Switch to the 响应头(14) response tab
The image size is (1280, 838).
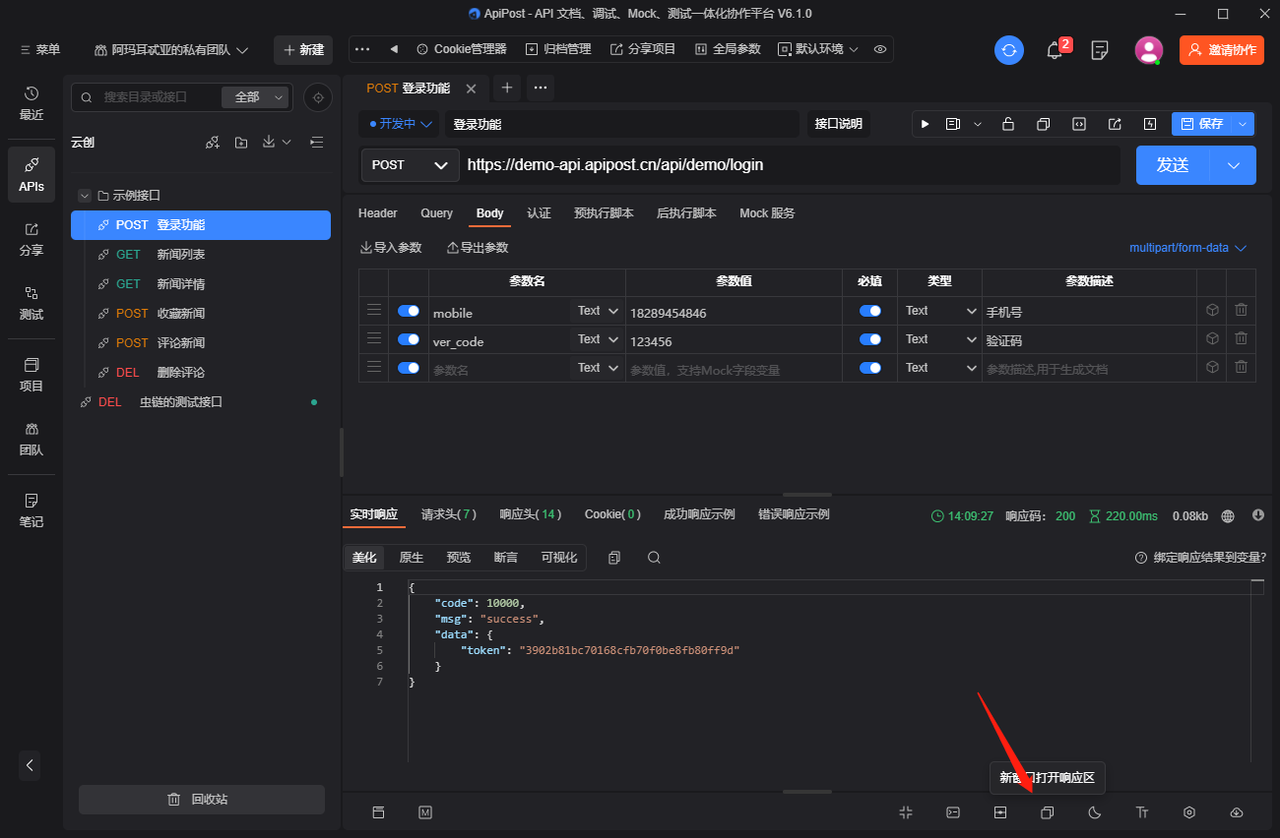tap(530, 515)
